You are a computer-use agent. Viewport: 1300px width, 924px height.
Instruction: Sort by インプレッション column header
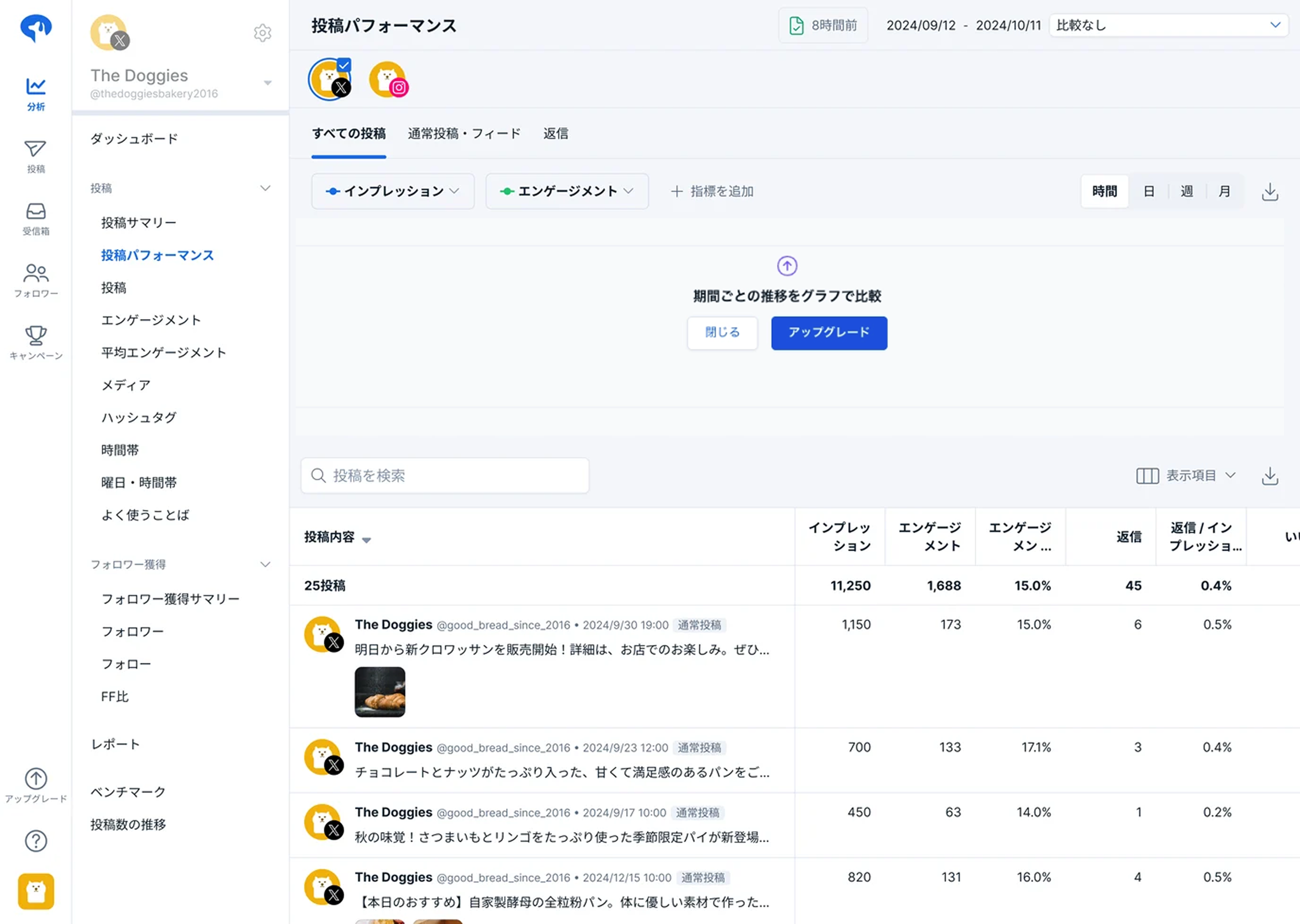[839, 537]
